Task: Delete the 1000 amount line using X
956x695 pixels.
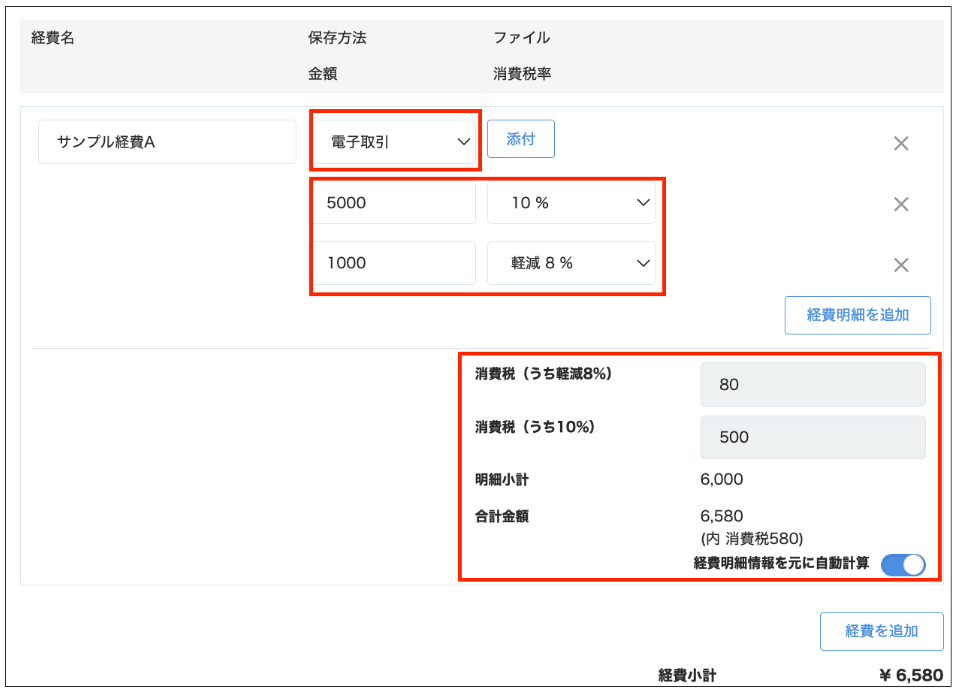Action: click(x=900, y=265)
